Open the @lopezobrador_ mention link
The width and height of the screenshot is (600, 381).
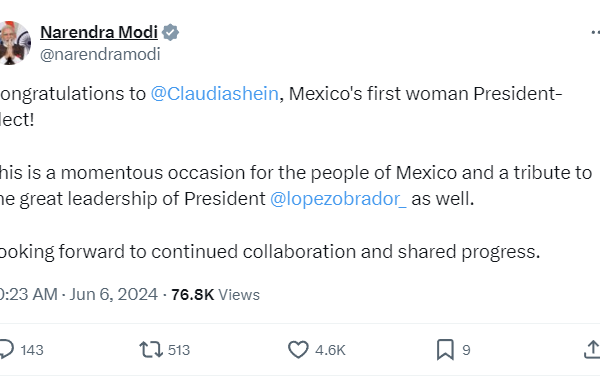[338, 199]
